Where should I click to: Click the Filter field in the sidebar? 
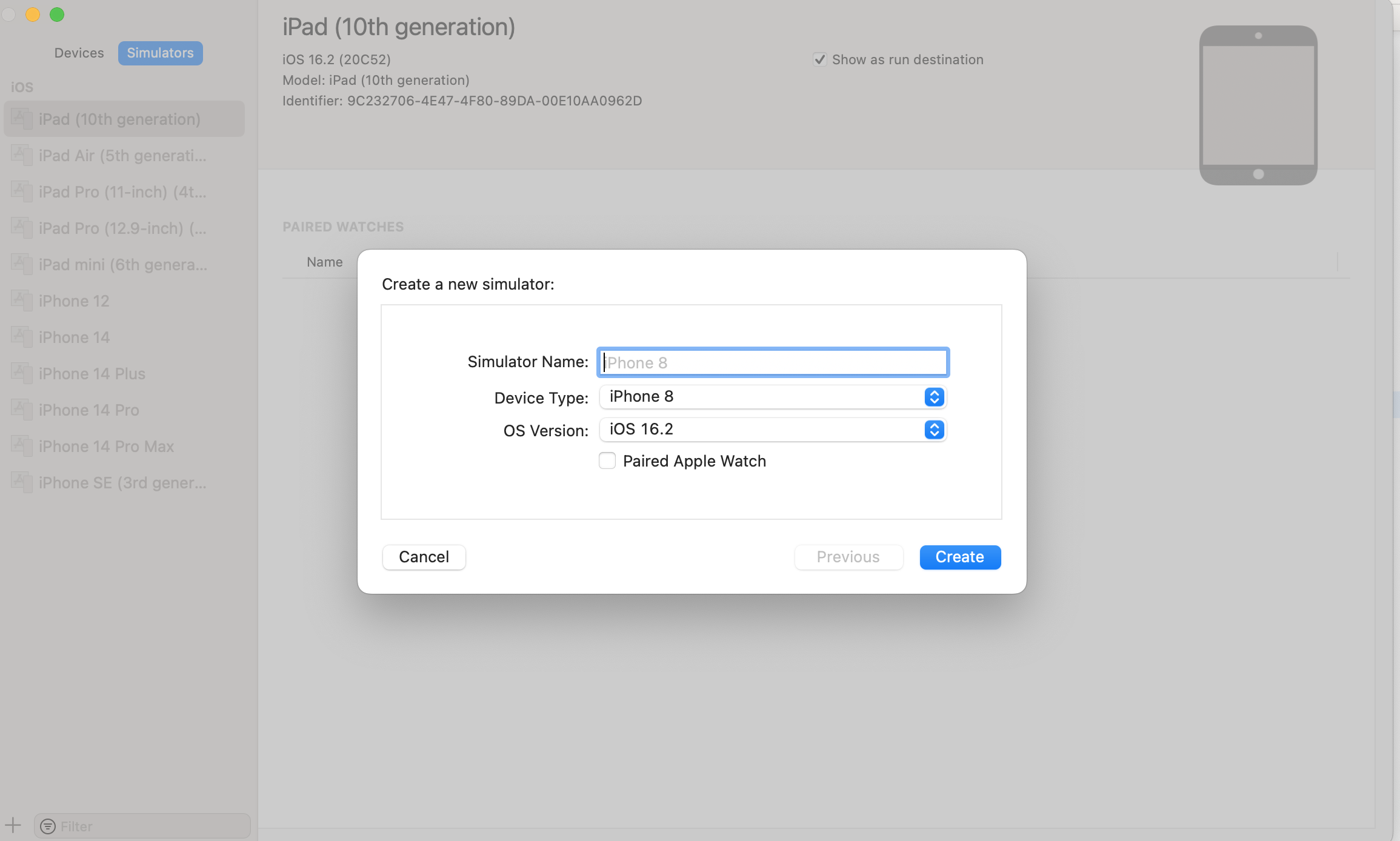(x=142, y=826)
